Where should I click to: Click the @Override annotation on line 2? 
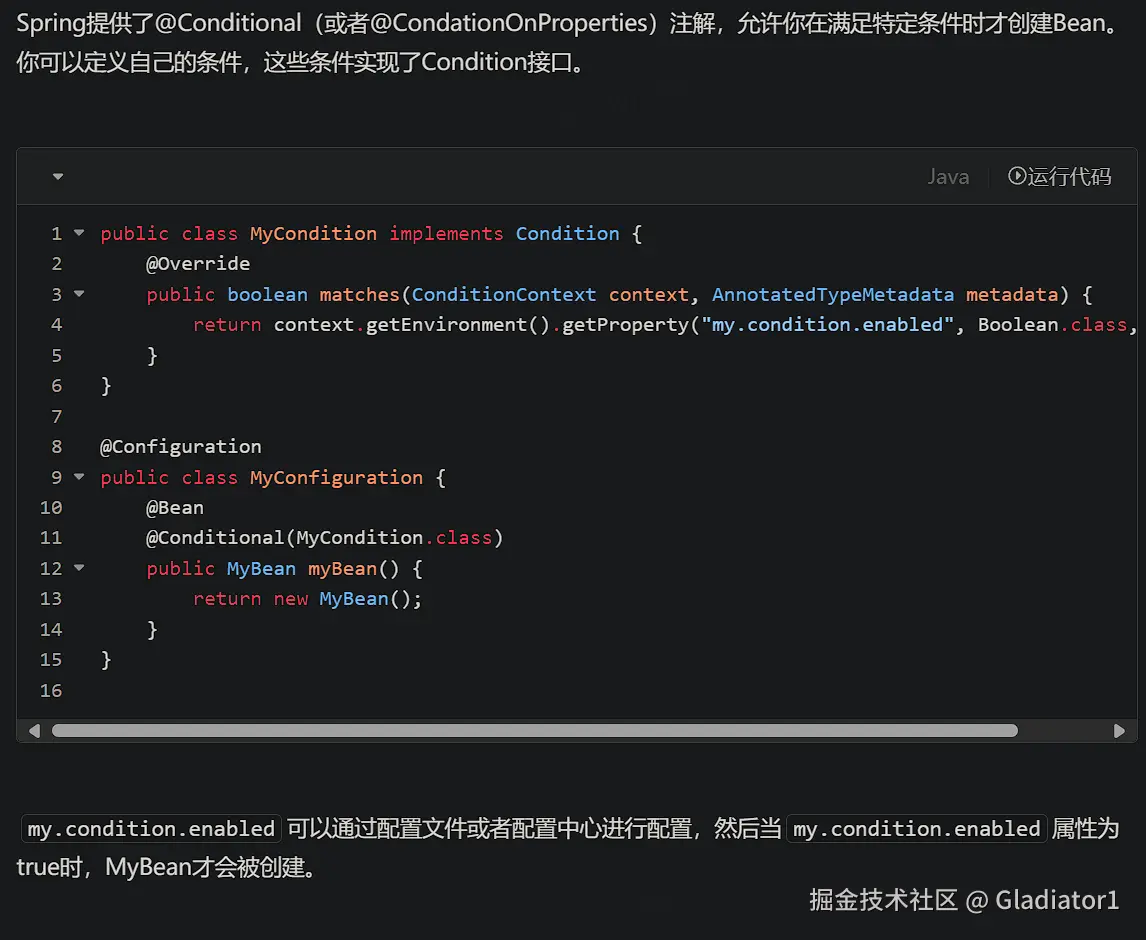pos(198,263)
